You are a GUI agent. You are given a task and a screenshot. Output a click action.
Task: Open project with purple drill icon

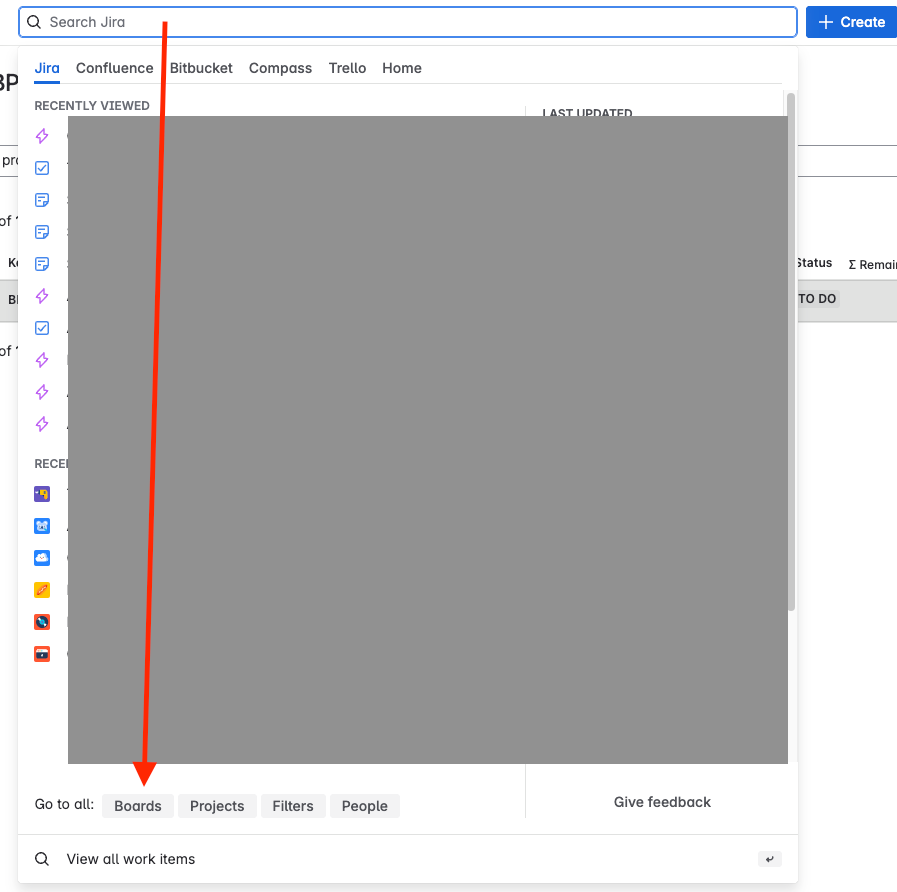point(42,494)
